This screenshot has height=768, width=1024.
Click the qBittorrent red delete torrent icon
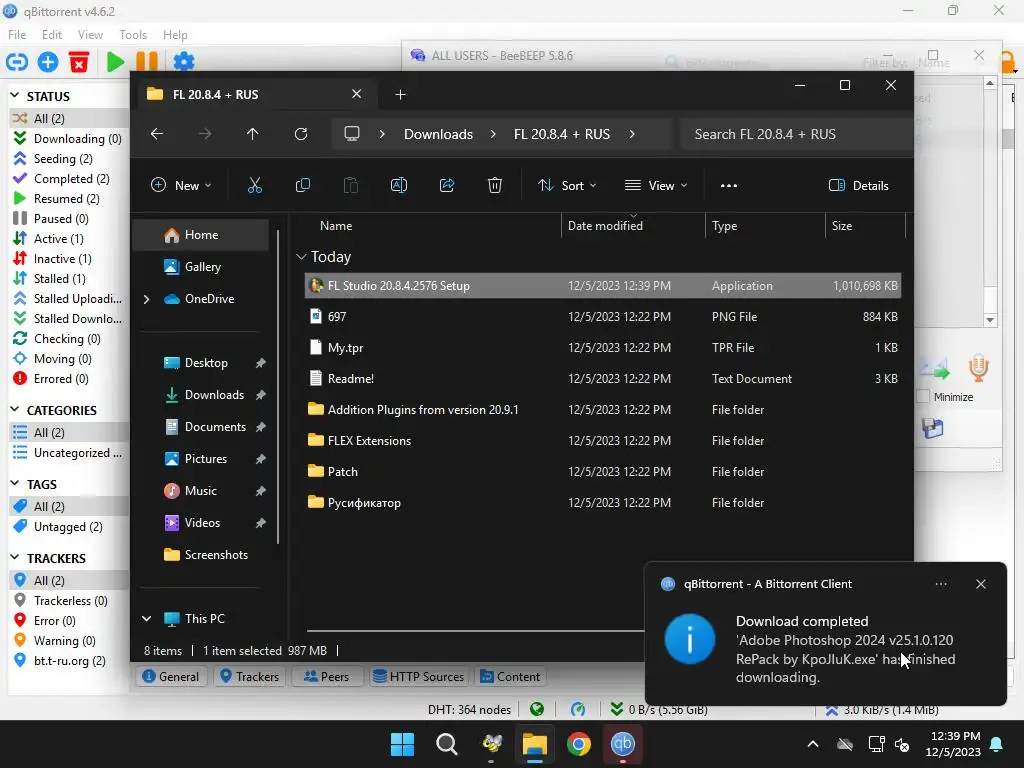tap(79, 61)
